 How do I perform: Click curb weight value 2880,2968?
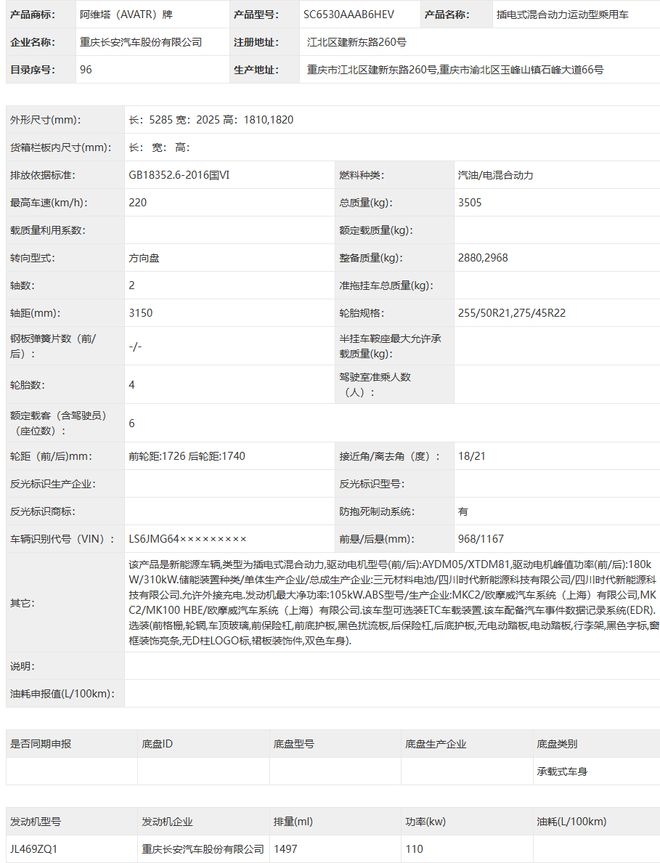coord(483,258)
